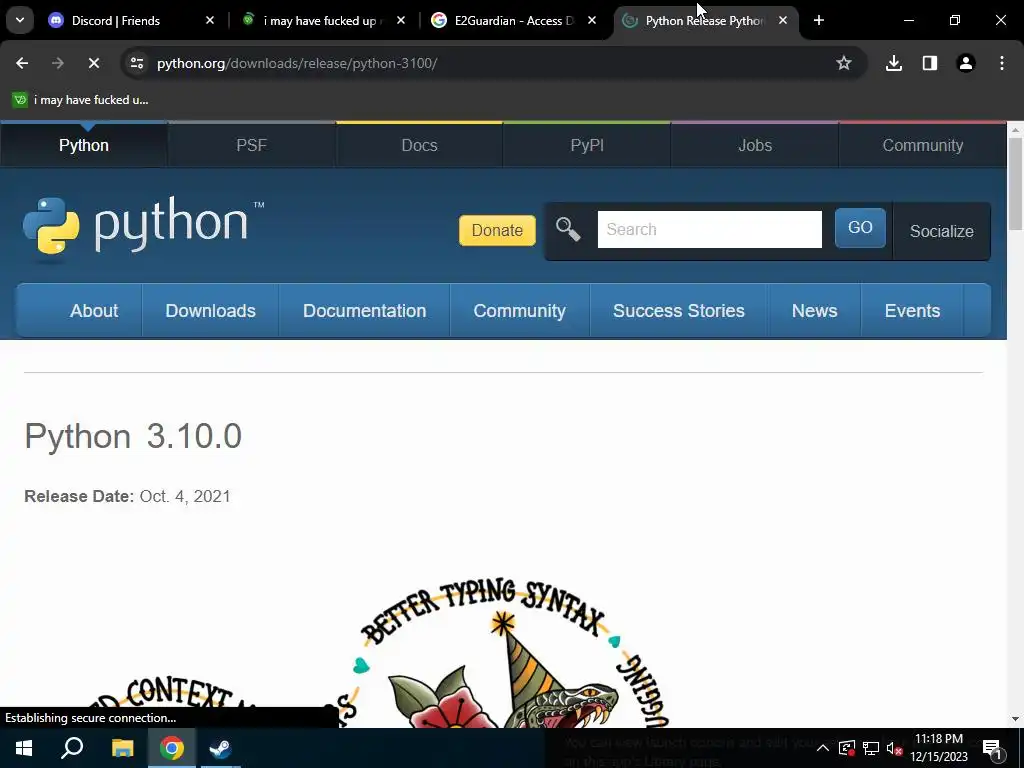1024x768 pixels.
Task: Close the E2Guardian tab
Action: [x=592, y=20]
